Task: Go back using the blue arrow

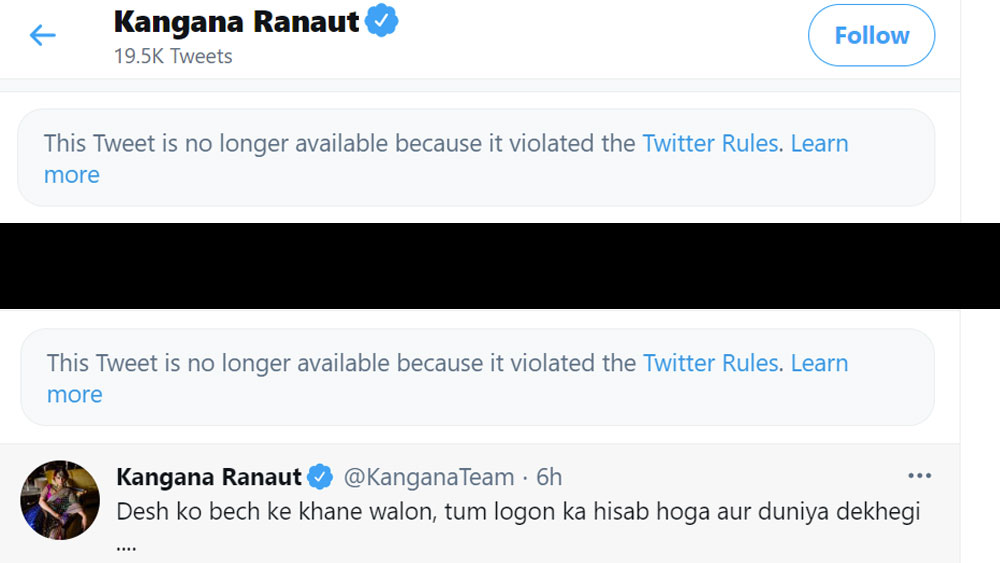Action: [x=43, y=35]
